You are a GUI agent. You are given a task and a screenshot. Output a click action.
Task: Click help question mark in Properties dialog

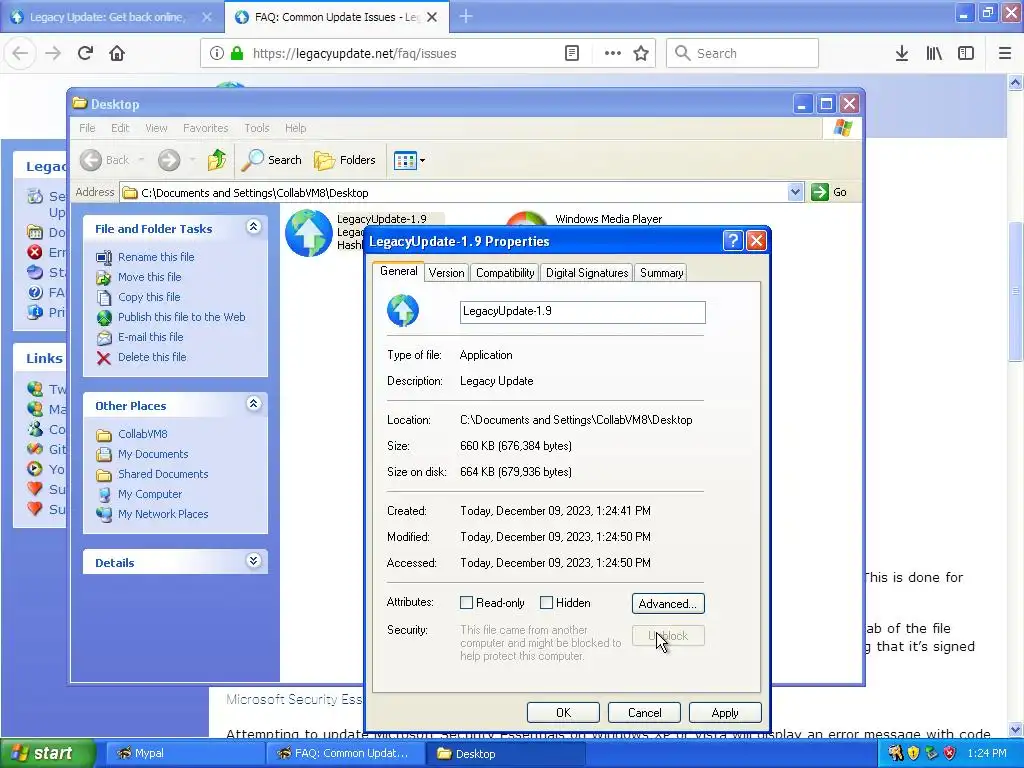[x=733, y=241]
